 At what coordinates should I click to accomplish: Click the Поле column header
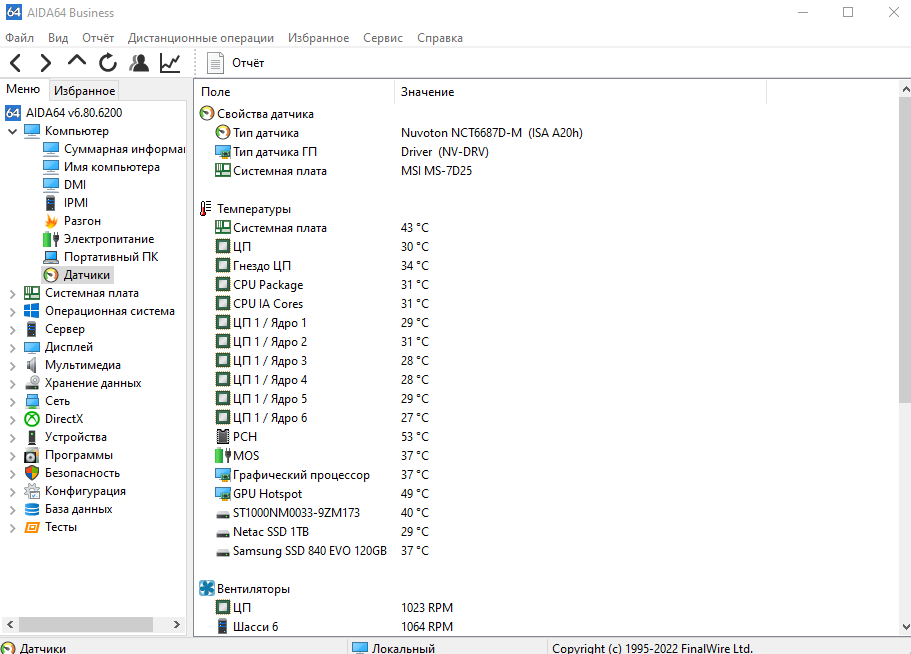[x=295, y=92]
